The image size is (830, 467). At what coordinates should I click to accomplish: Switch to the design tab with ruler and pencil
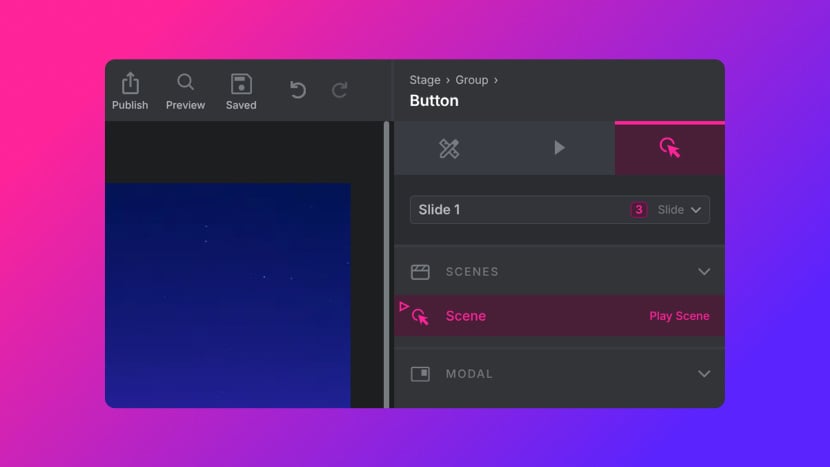coord(449,149)
